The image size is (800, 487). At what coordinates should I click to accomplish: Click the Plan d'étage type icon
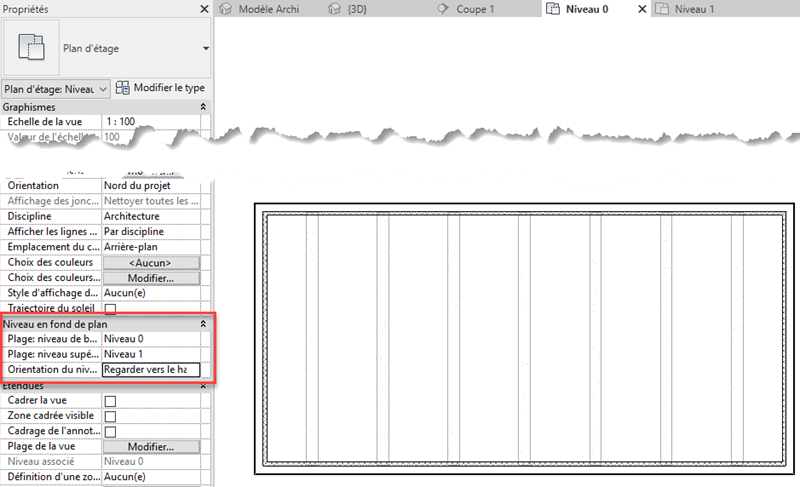click(31, 47)
